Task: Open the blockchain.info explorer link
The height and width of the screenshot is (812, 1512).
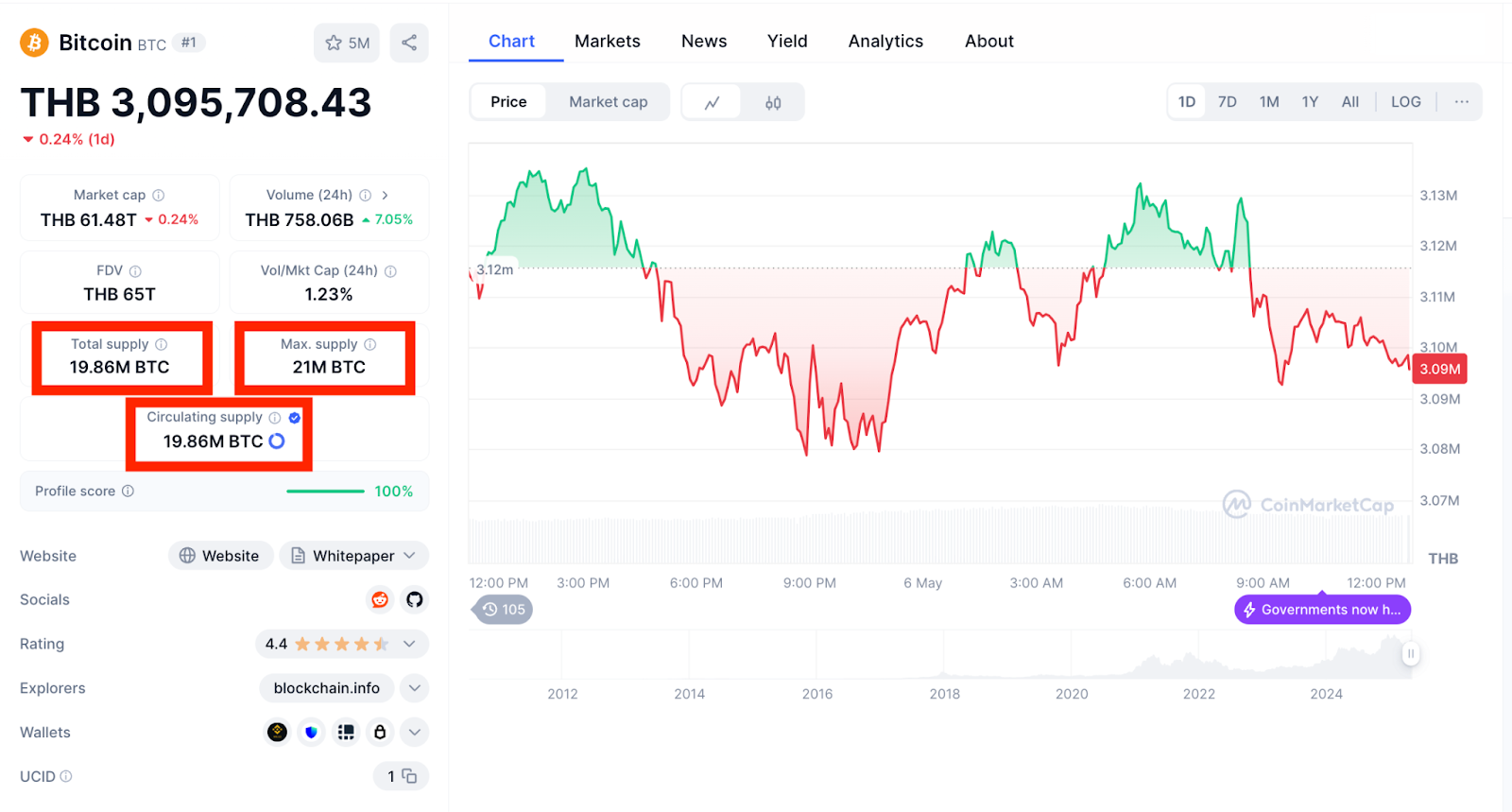Action: click(x=326, y=688)
